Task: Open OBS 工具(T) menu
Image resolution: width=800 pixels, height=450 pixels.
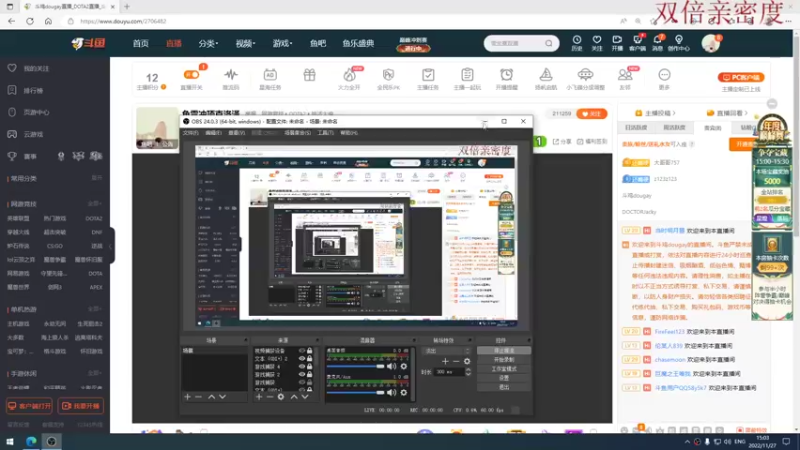Action: 326,133
